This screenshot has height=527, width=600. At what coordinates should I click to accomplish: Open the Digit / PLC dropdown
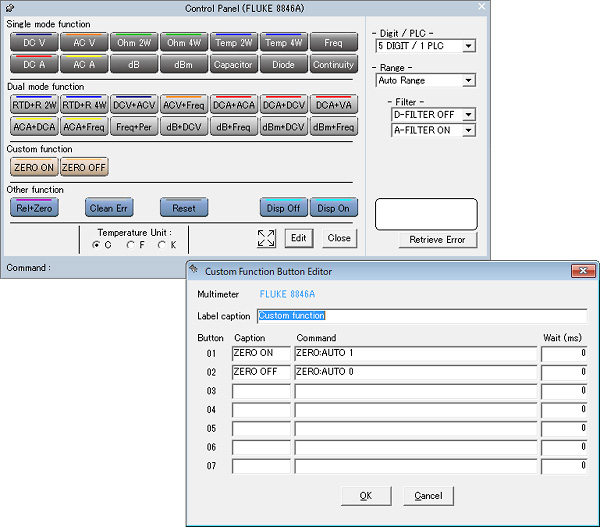[x=469, y=46]
